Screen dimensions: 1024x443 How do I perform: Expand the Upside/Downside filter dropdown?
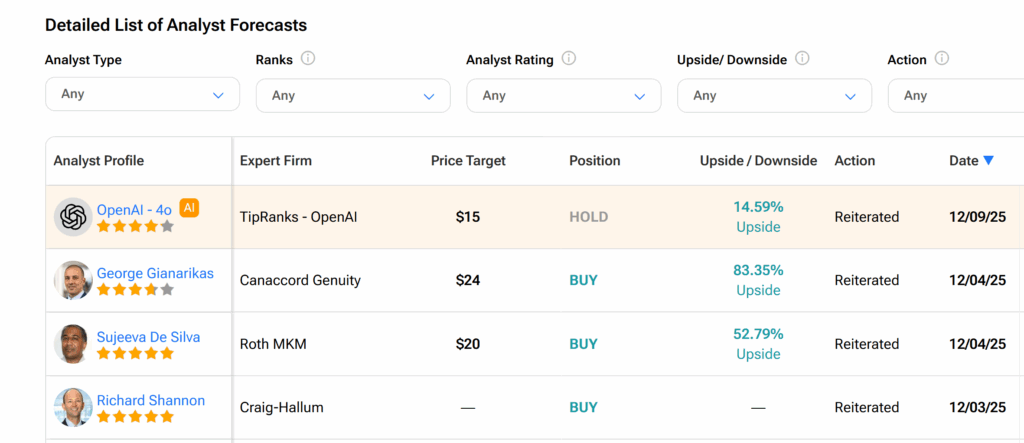pyautogui.click(x=774, y=96)
